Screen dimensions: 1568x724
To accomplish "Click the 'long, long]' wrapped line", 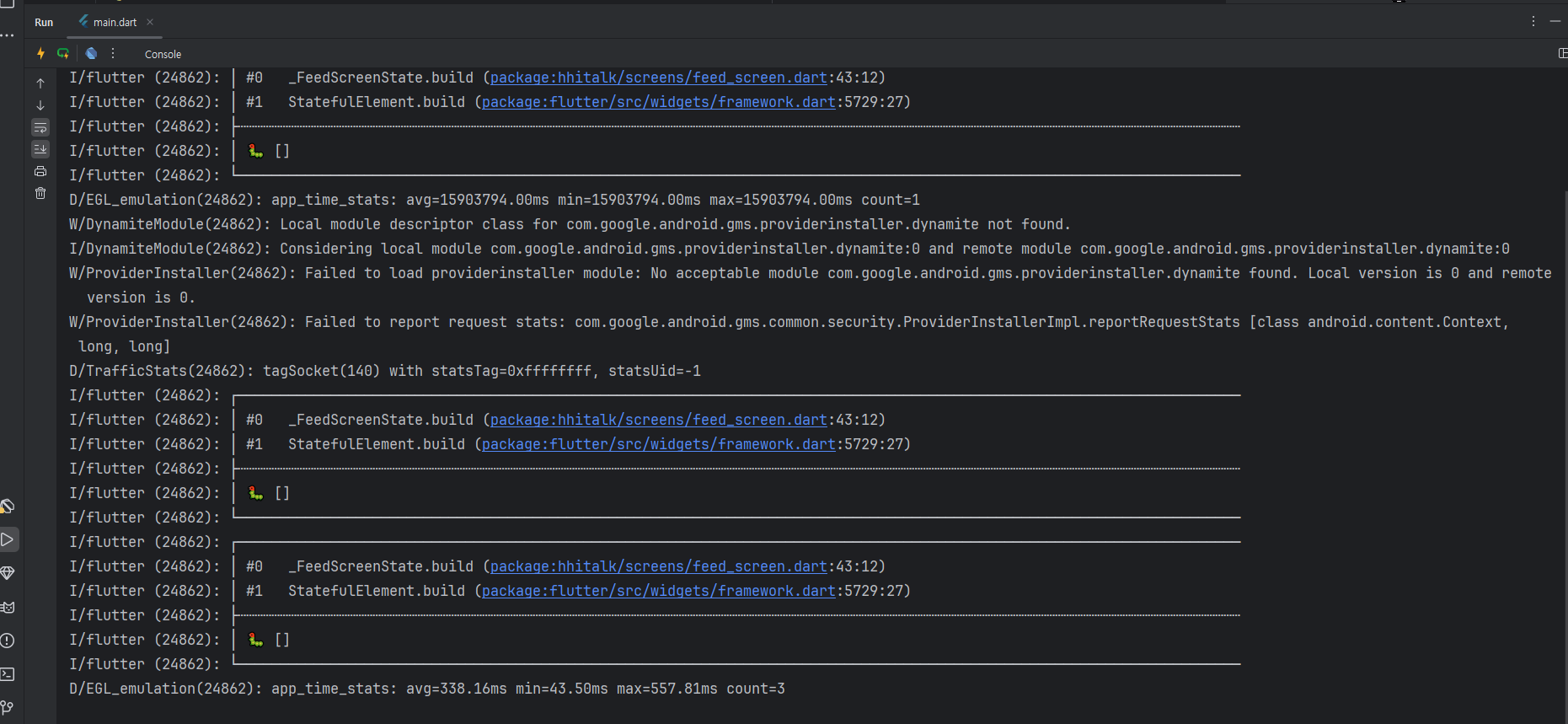I will point(124,346).
